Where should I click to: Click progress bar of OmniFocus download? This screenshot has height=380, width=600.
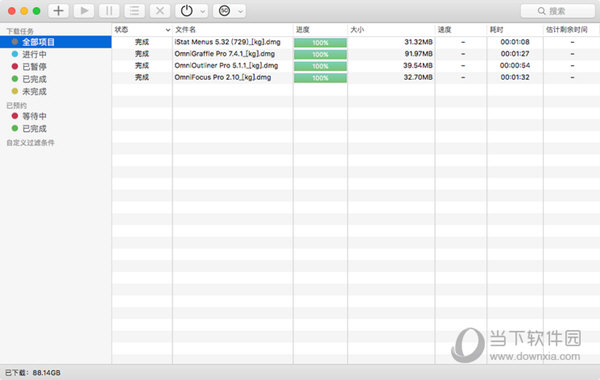click(320, 78)
